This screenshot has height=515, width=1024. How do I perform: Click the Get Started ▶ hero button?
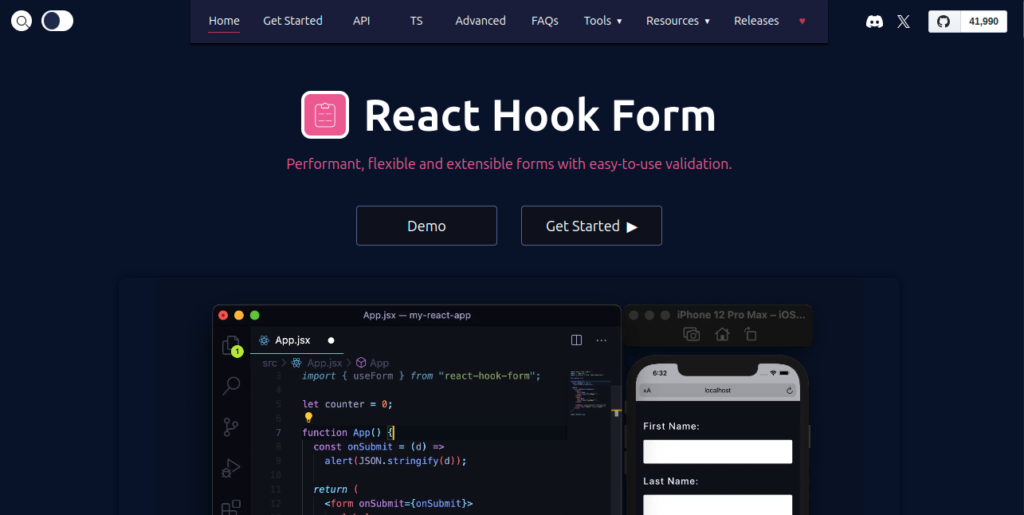click(592, 226)
